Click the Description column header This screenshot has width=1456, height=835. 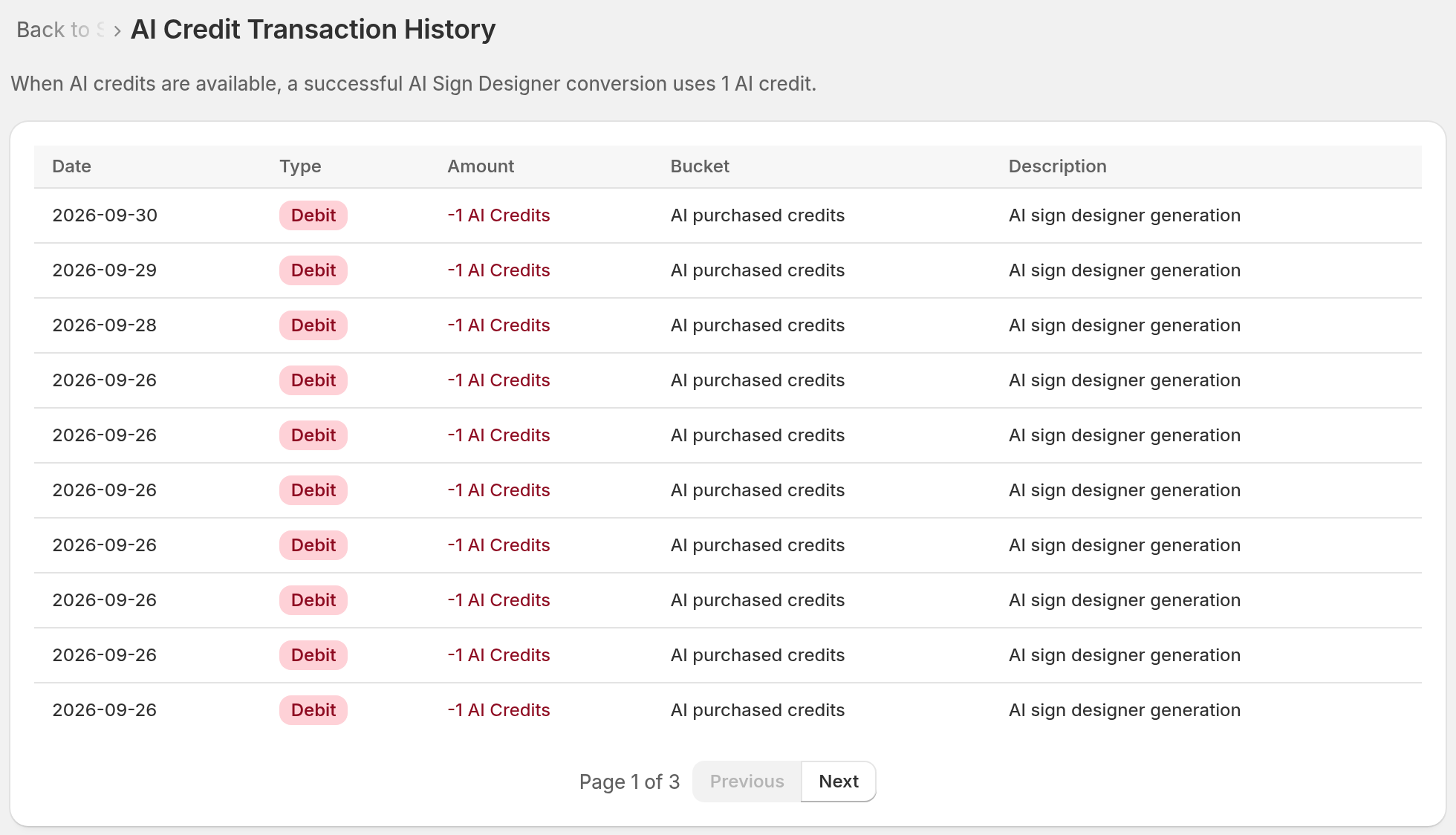pyautogui.click(x=1057, y=166)
